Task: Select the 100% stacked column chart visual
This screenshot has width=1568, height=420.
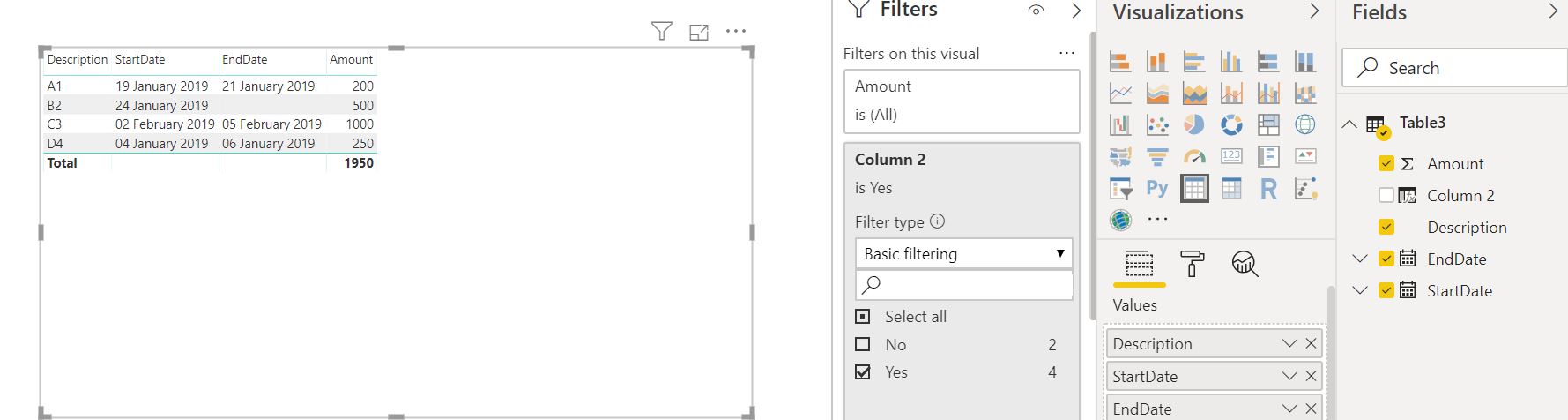Action: click(x=1305, y=61)
